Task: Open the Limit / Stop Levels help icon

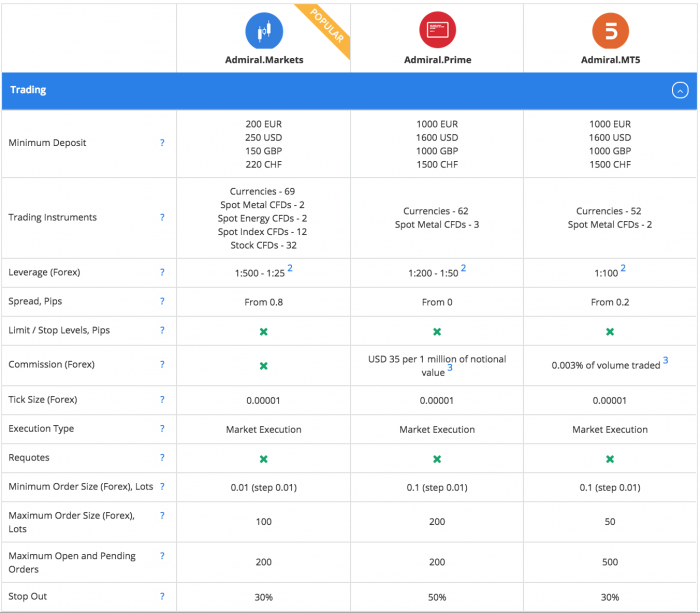Action: point(162,330)
